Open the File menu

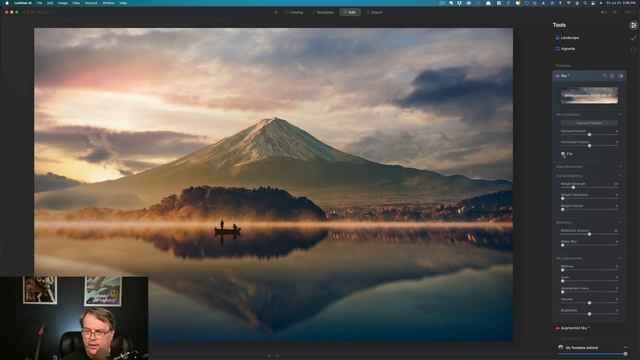pyautogui.click(x=39, y=3)
